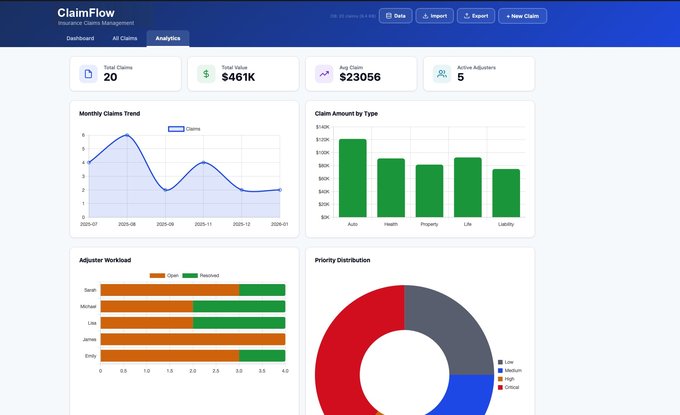
Task: Click Emily's green Resolved bar segment
Action: pyautogui.click(x=262, y=356)
